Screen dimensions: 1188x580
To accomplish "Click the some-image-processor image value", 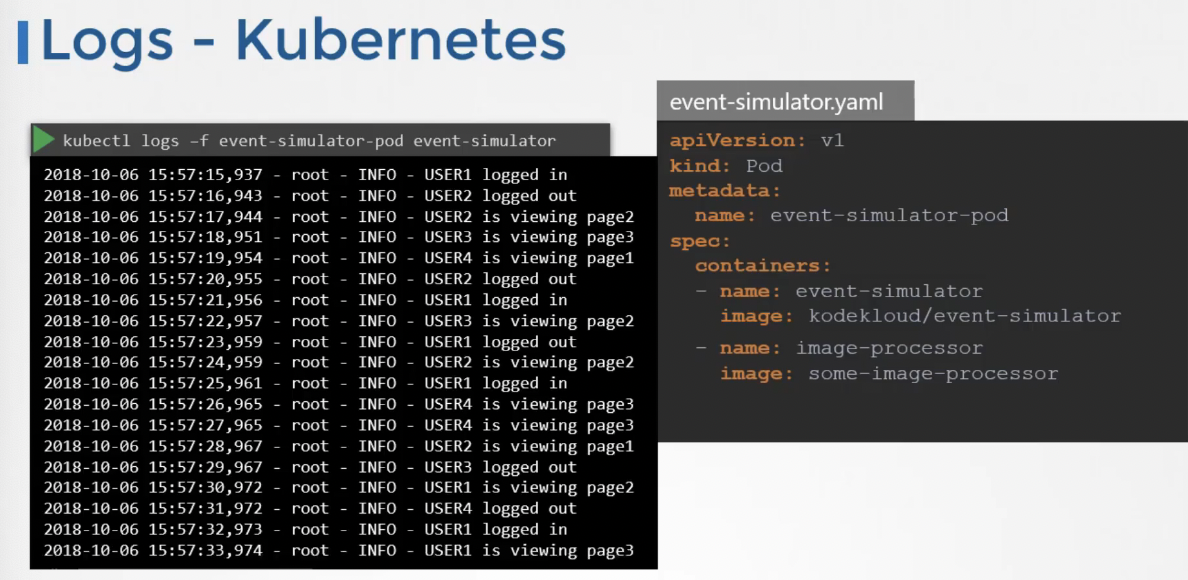I will coord(933,373).
